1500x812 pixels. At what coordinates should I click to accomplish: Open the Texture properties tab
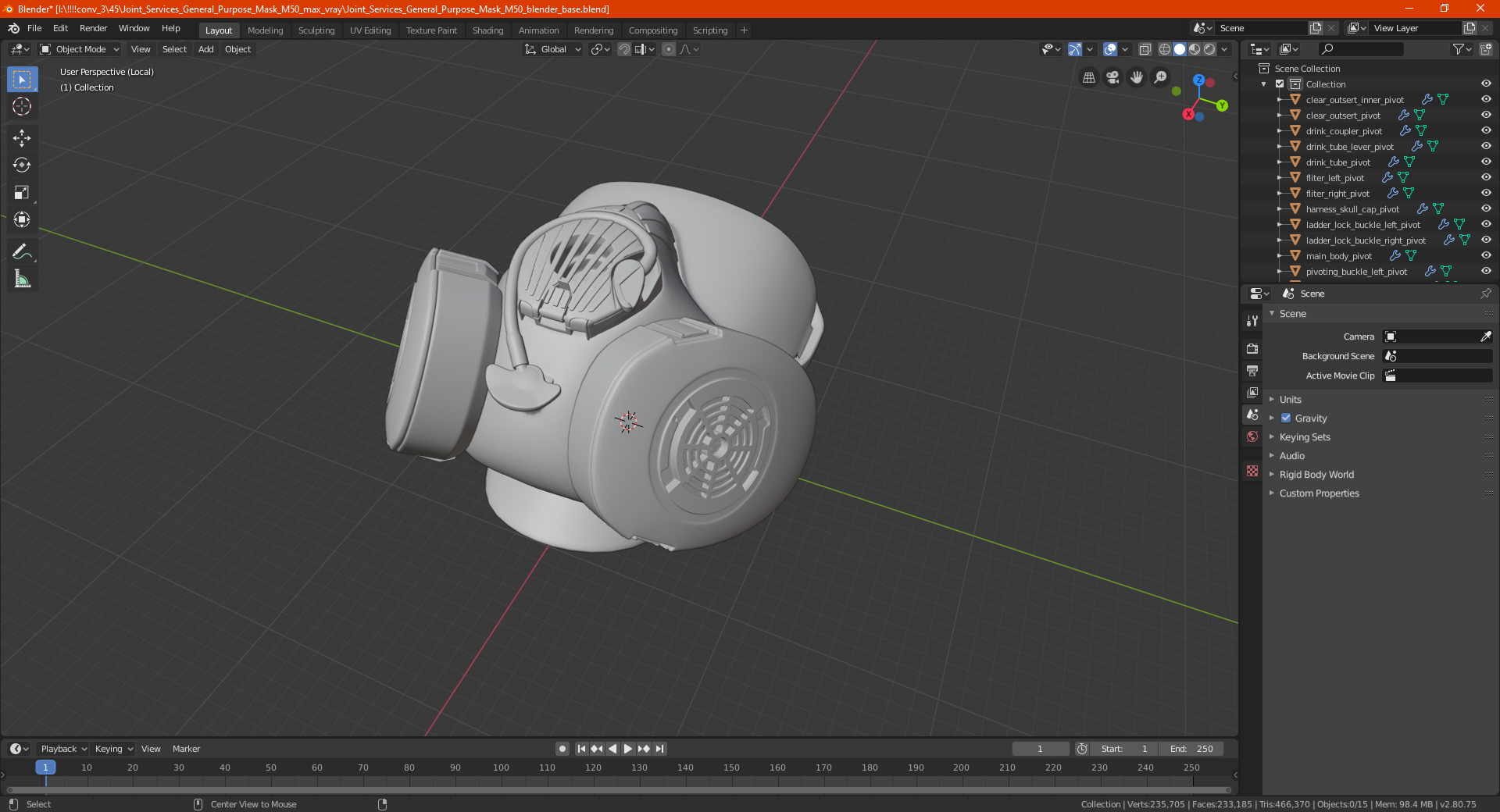click(x=1252, y=471)
